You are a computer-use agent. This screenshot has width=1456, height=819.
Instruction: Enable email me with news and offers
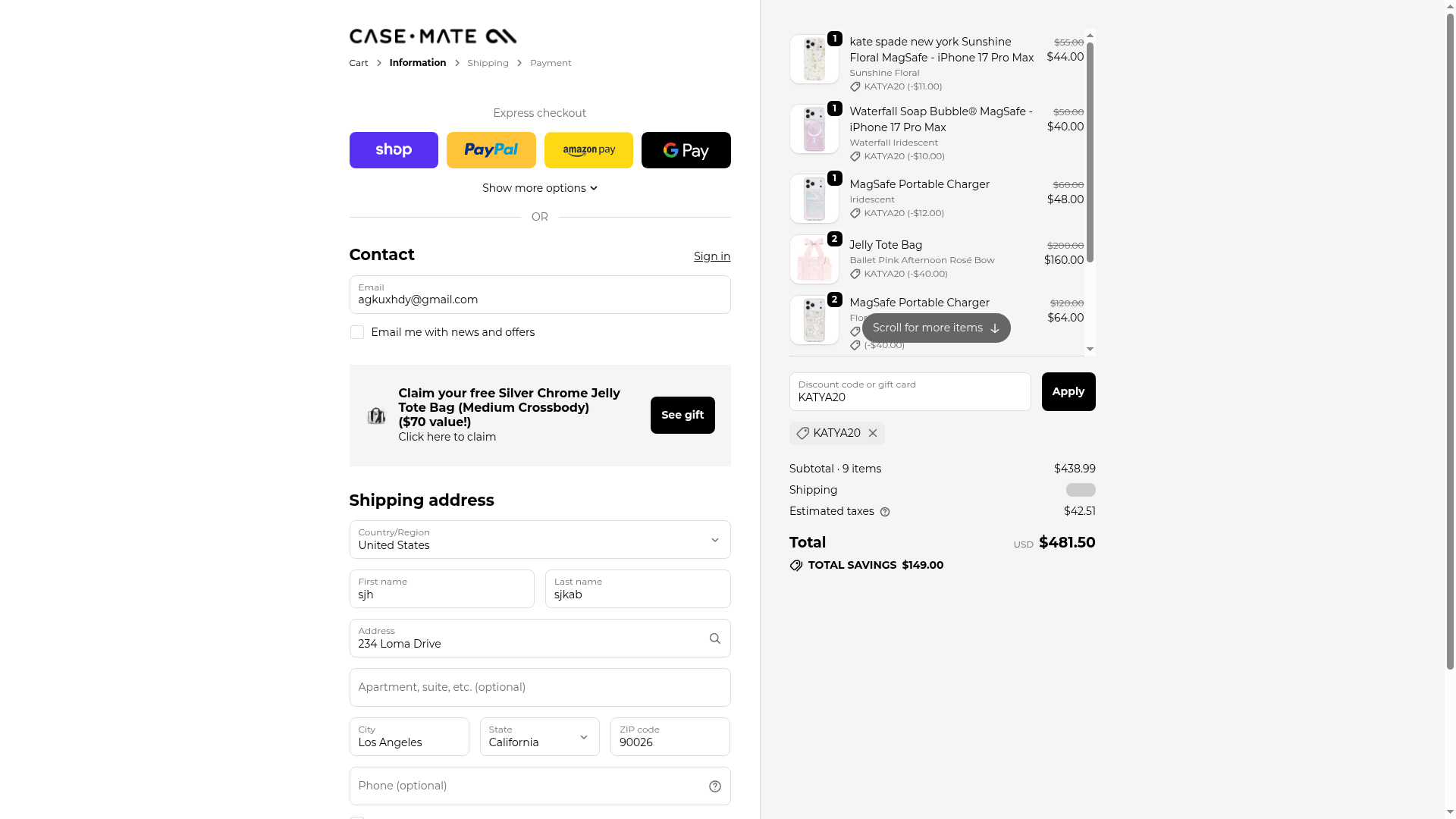point(357,332)
